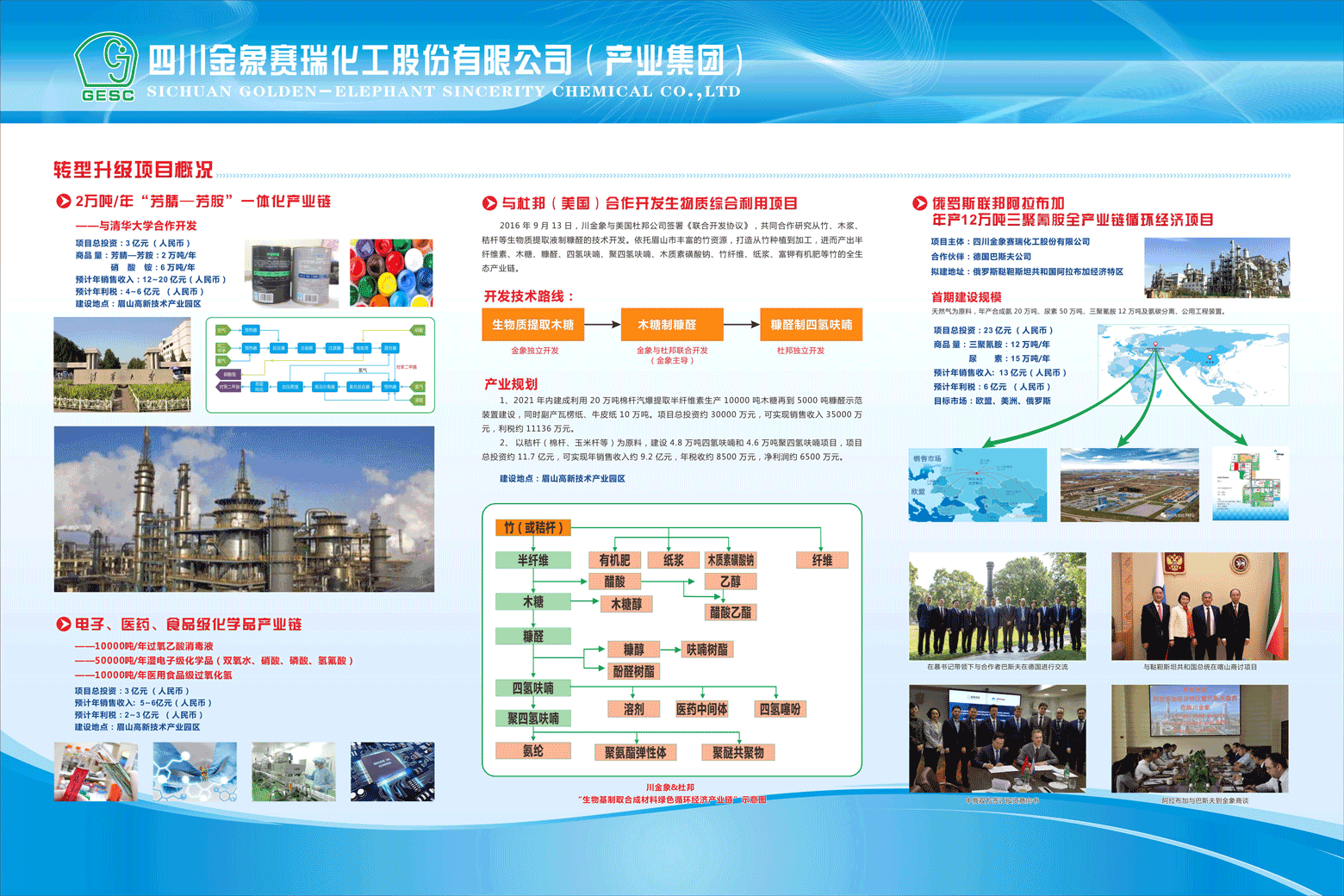Screen dimensions: 1344x896
Task: Click the green 聚四氢呋喃 flowchart node
Action: pos(533,718)
